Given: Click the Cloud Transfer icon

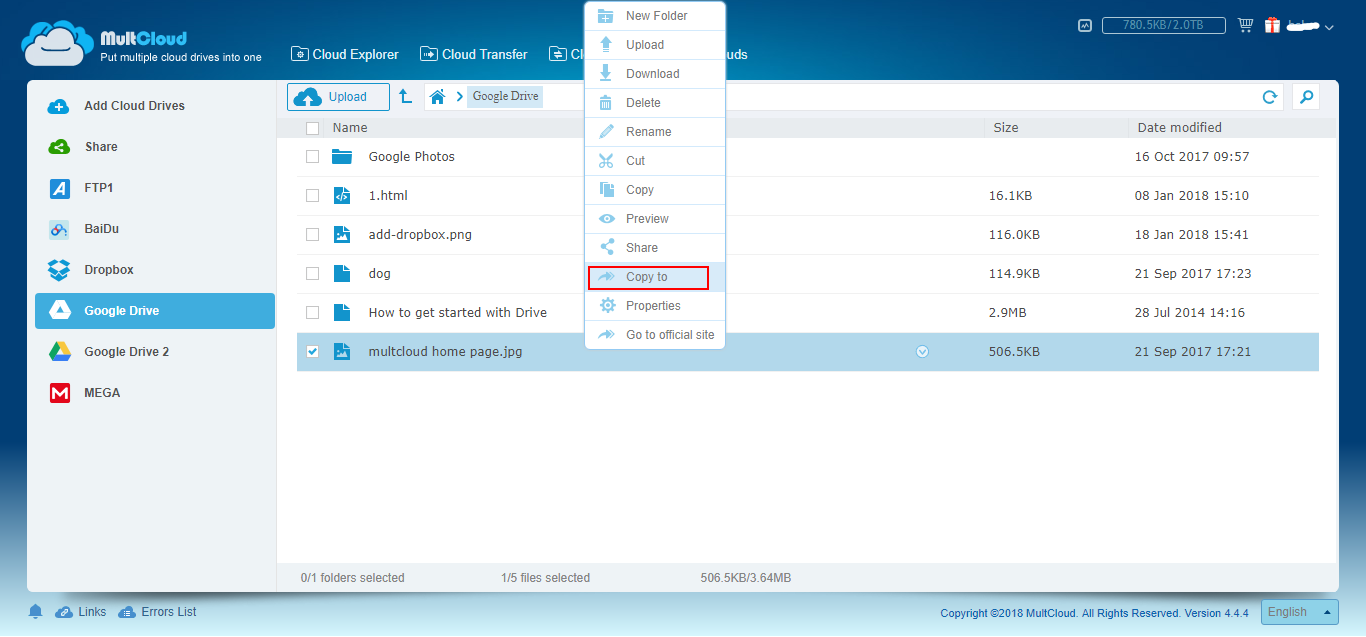Looking at the screenshot, I should (x=429, y=54).
